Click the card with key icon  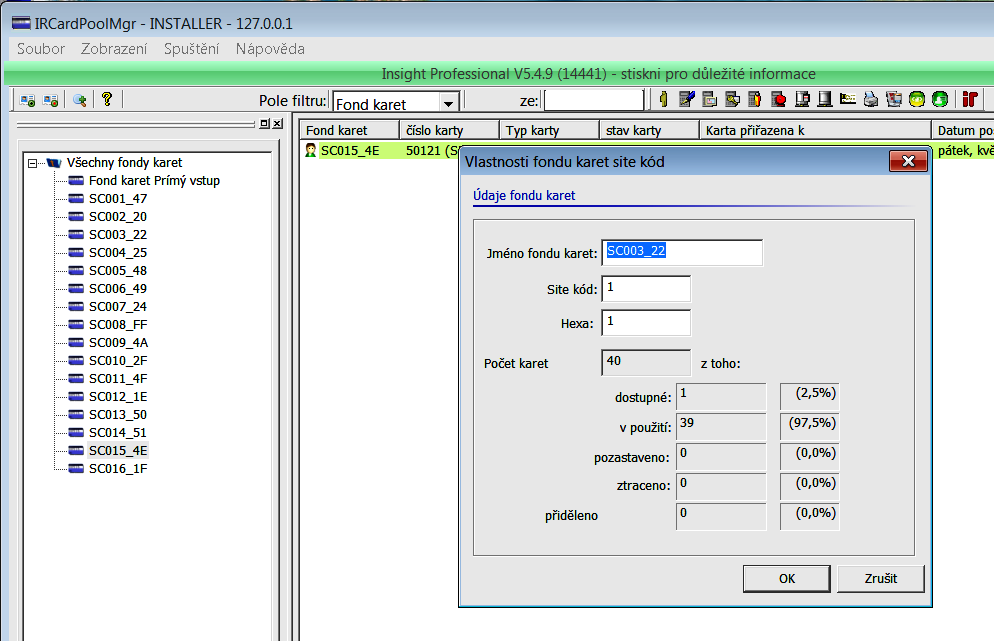click(x=732, y=99)
